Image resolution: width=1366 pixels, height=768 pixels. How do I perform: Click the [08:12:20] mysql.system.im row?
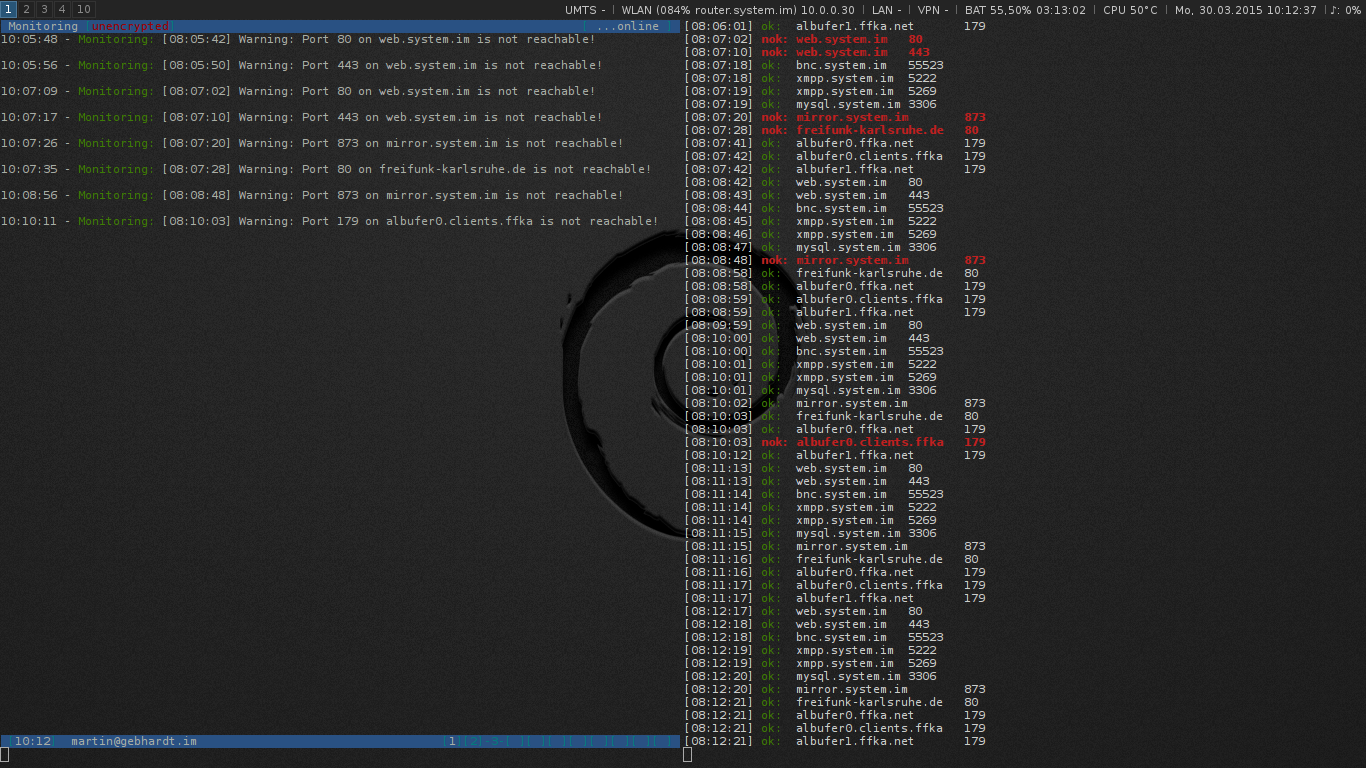click(x=811, y=676)
